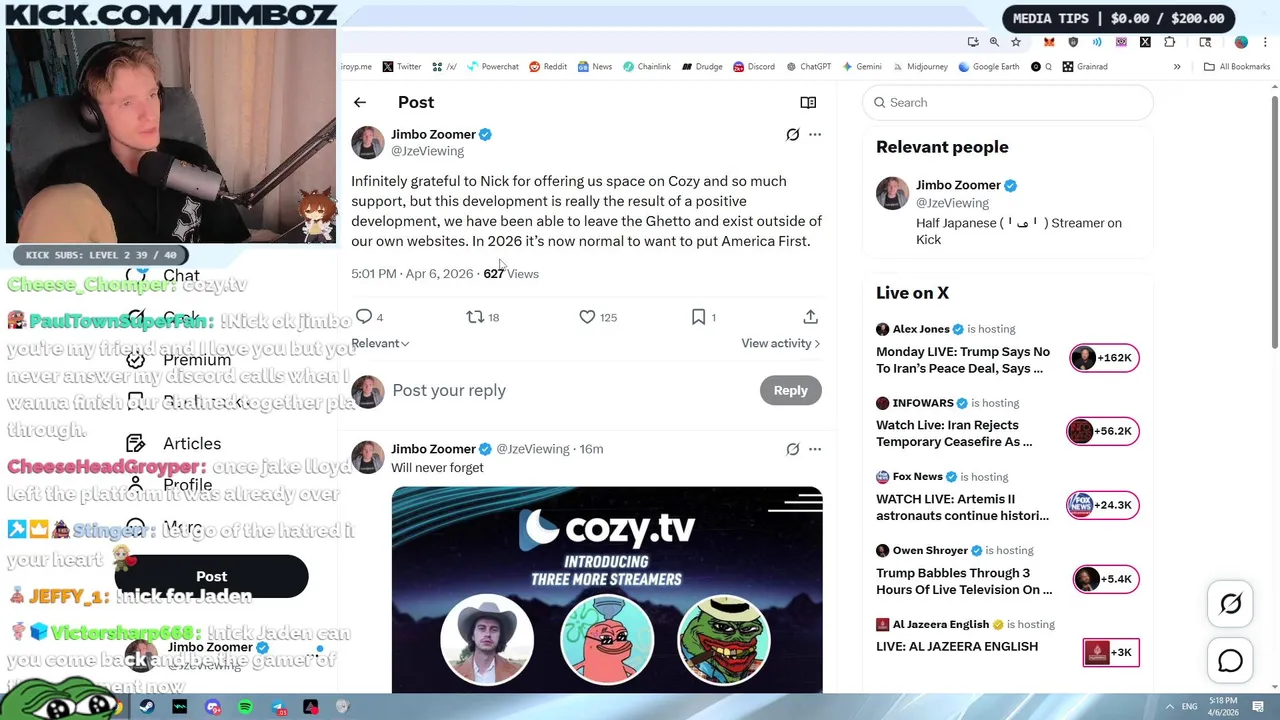Open View activity link
The image size is (1280, 720).
click(x=780, y=343)
